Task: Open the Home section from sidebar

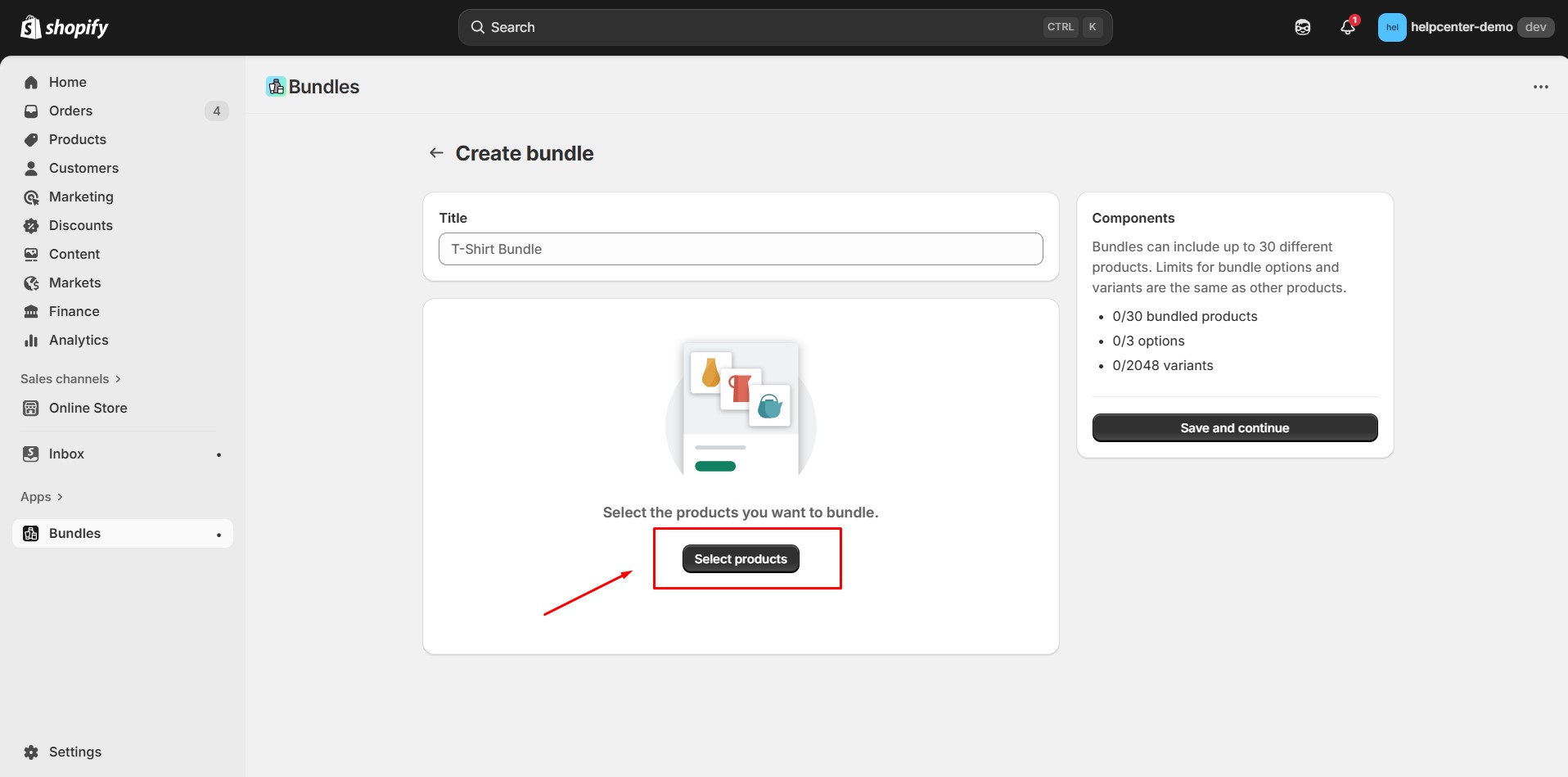Action: tap(68, 82)
